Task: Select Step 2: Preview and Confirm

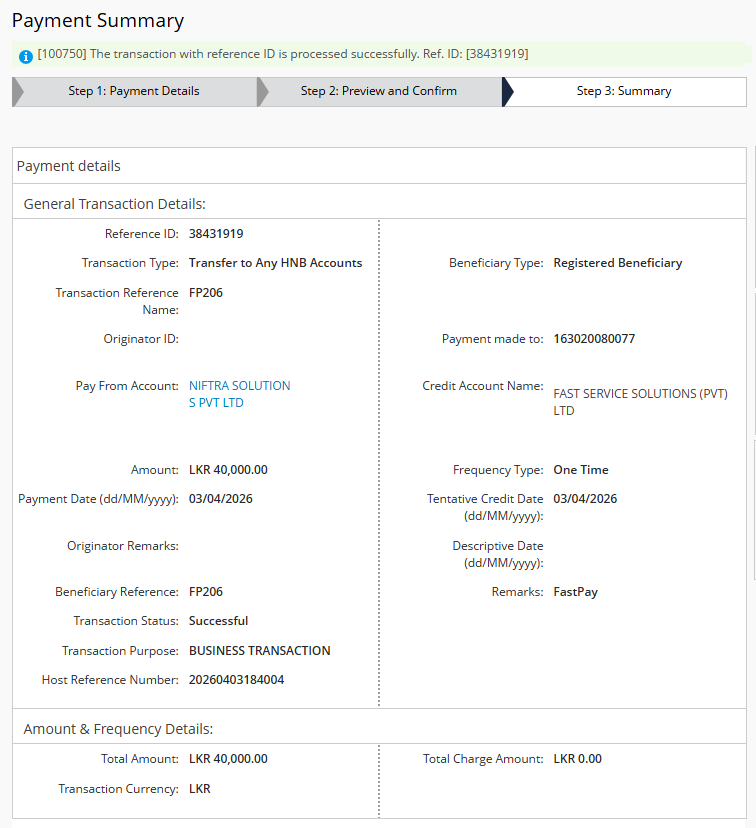Action: [378, 91]
